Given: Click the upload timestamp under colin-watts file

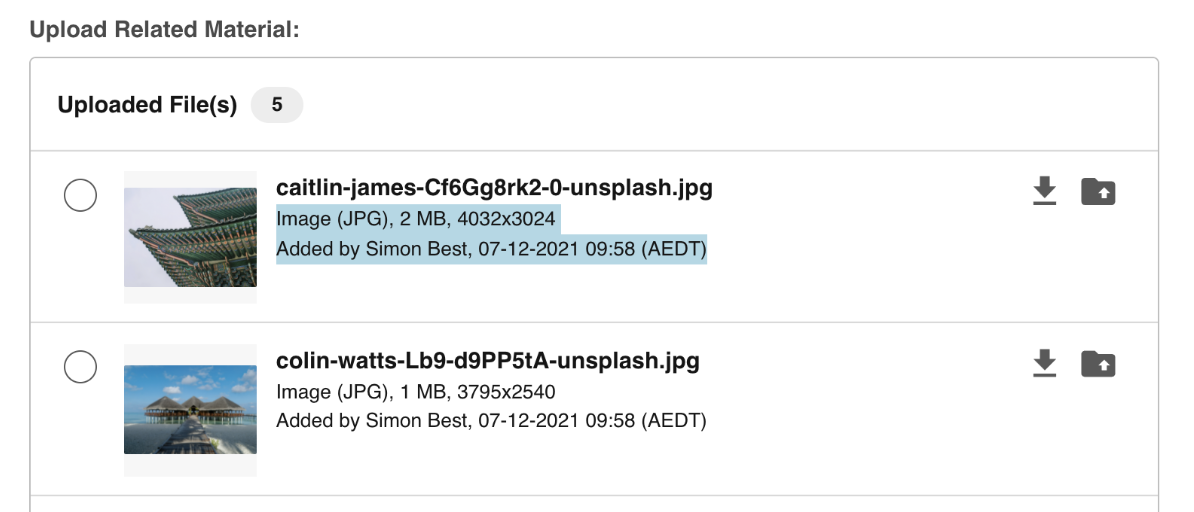Looking at the screenshot, I should [x=591, y=421].
